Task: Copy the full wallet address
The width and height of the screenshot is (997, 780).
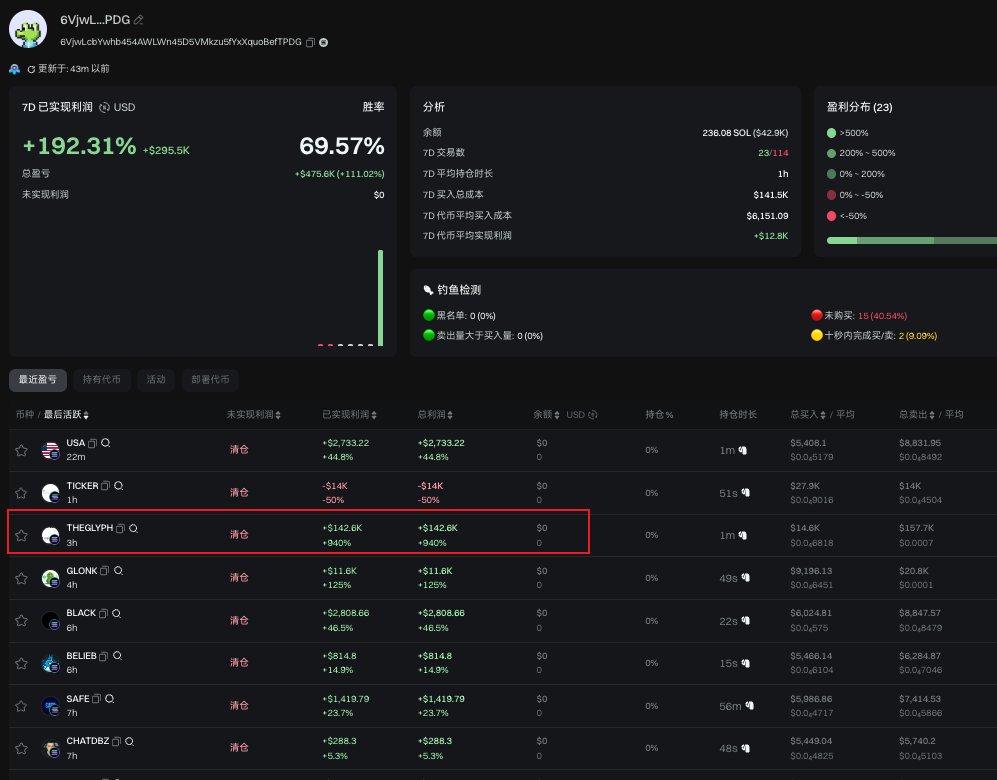Action: tap(310, 43)
